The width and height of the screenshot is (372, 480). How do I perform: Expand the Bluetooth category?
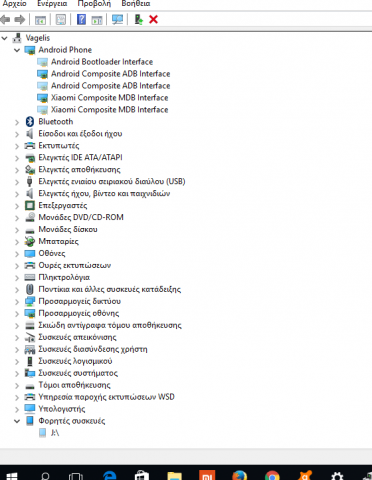(17, 122)
